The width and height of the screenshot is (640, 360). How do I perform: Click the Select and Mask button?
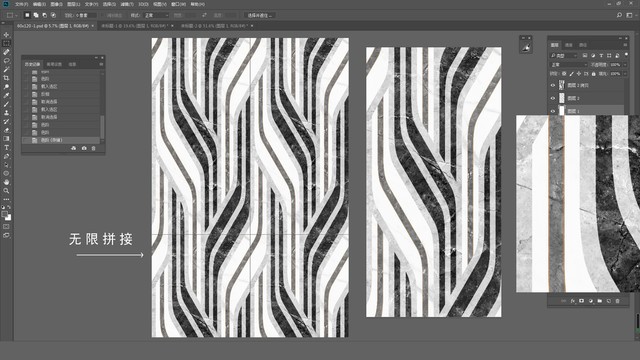[x=260, y=16]
